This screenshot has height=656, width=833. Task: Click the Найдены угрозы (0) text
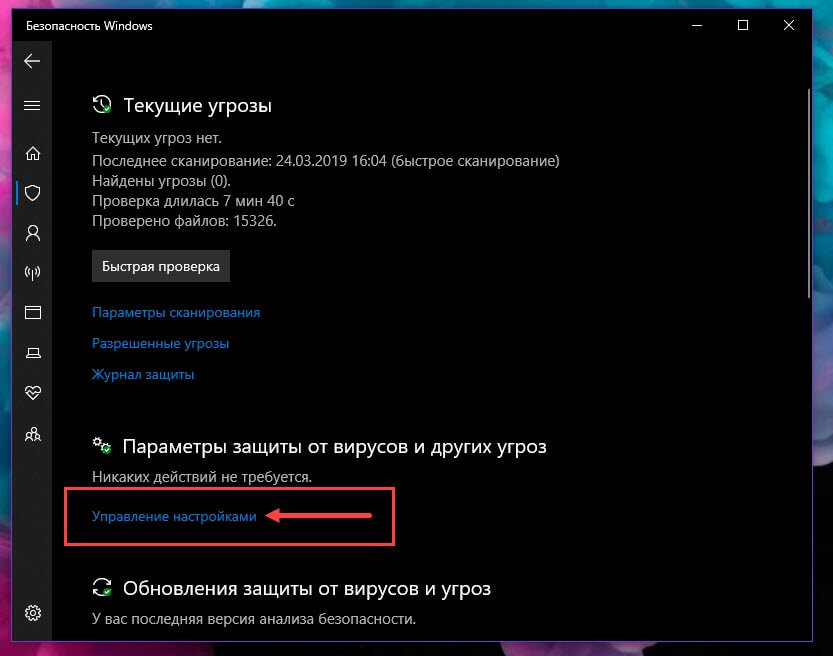pos(161,181)
